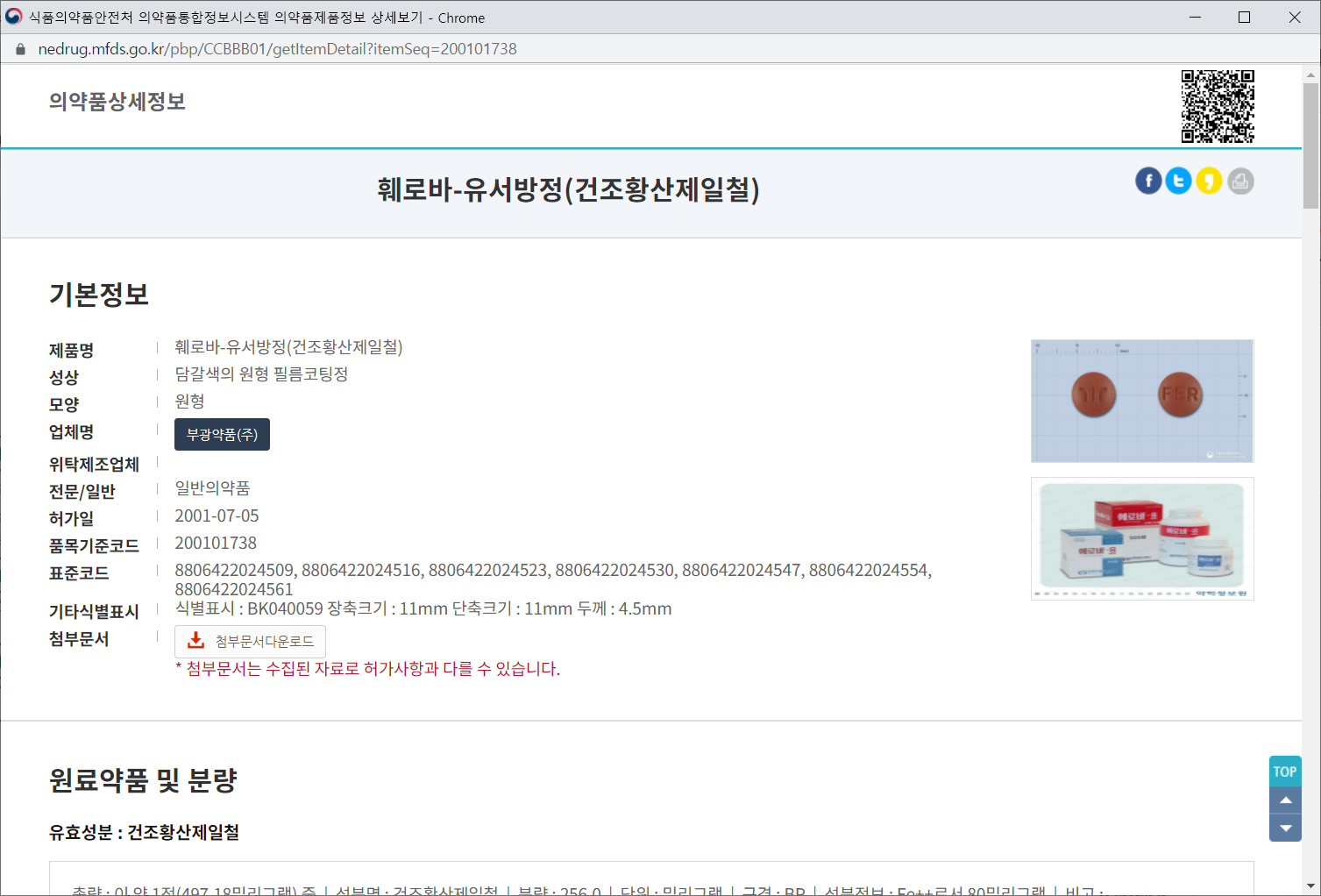Image resolution: width=1321 pixels, height=896 pixels.
Task: Click 허가일 field label
Action: click(71, 519)
